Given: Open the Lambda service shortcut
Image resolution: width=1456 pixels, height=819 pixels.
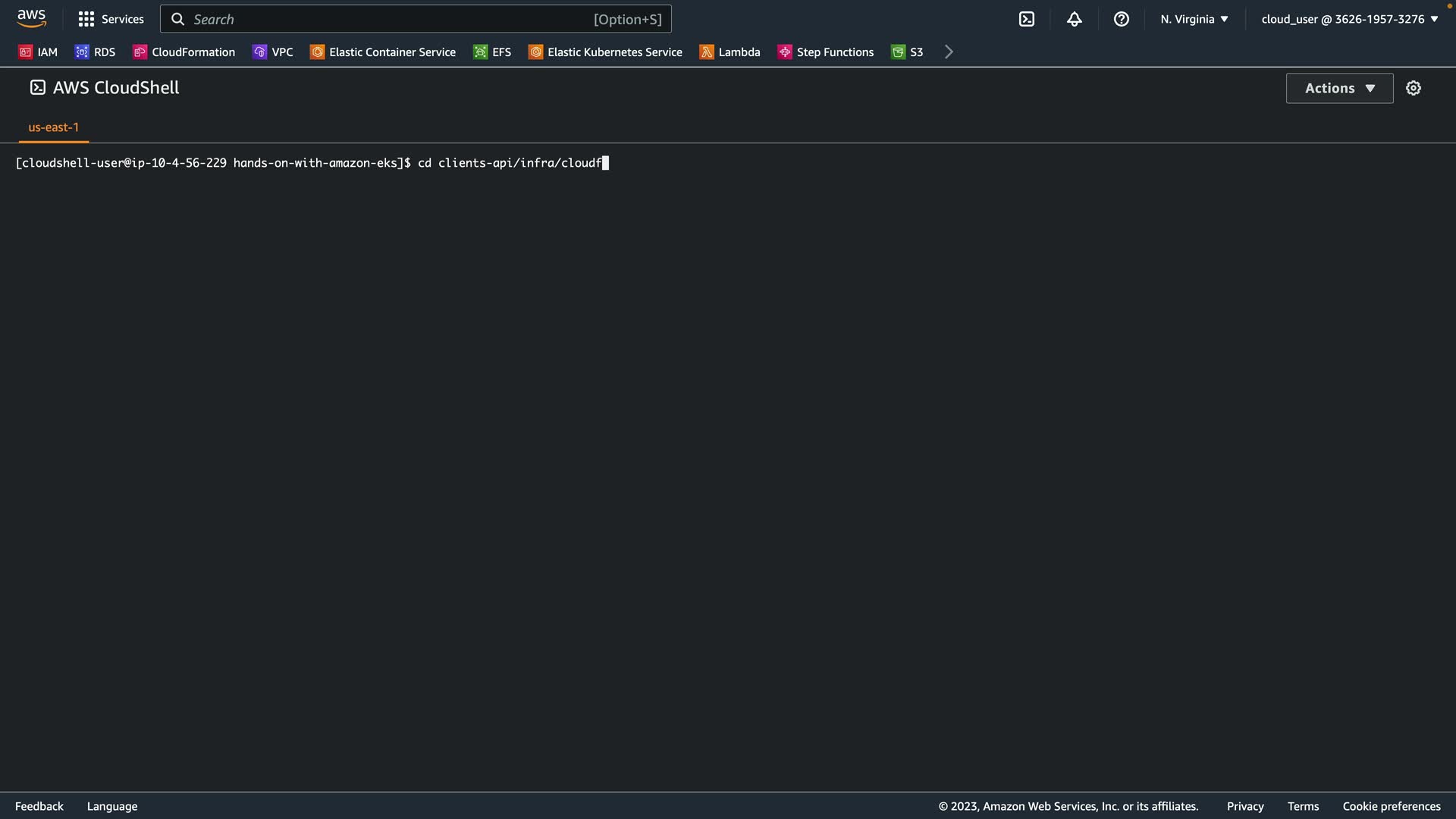Looking at the screenshot, I should click(730, 52).
